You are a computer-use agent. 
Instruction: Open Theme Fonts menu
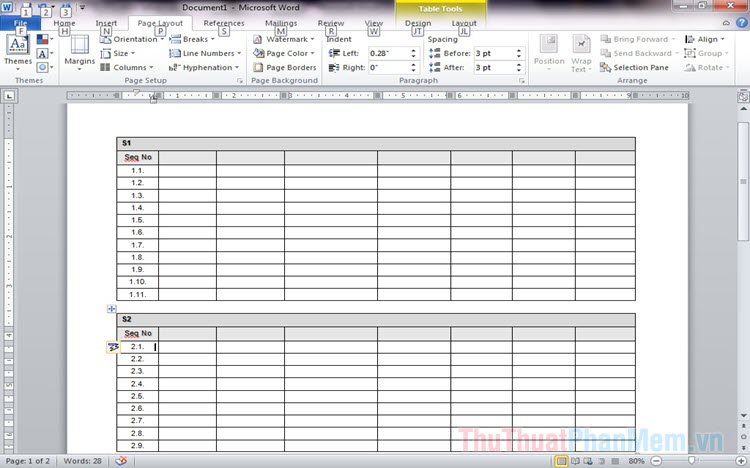pyautogui.click(x=45, y=54)
